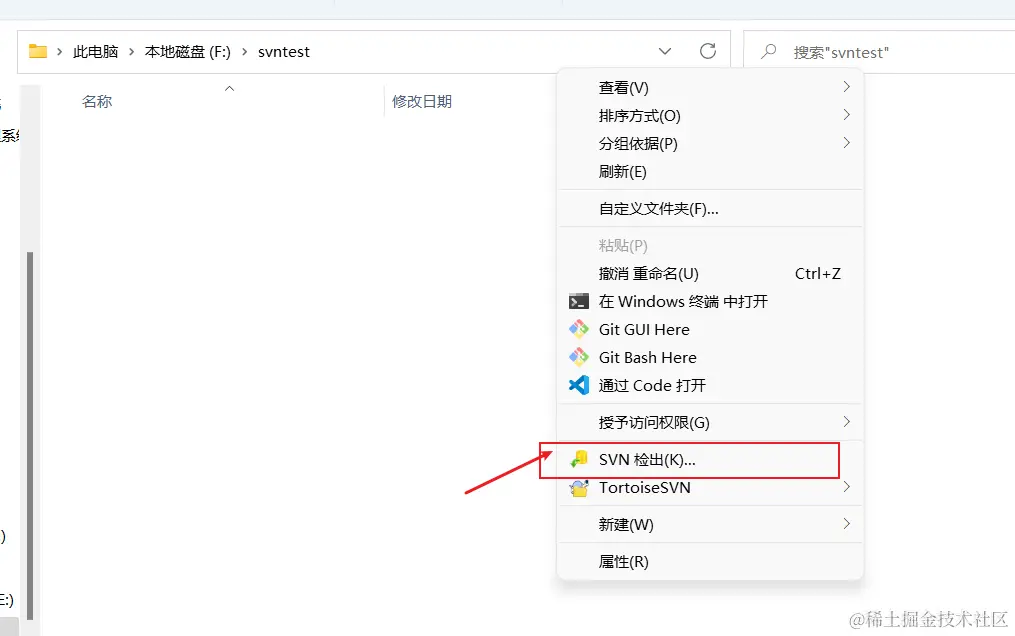Expand the 授予访问权限(G) submenu arrow
1015x636 pixels.
pos(846,422)
